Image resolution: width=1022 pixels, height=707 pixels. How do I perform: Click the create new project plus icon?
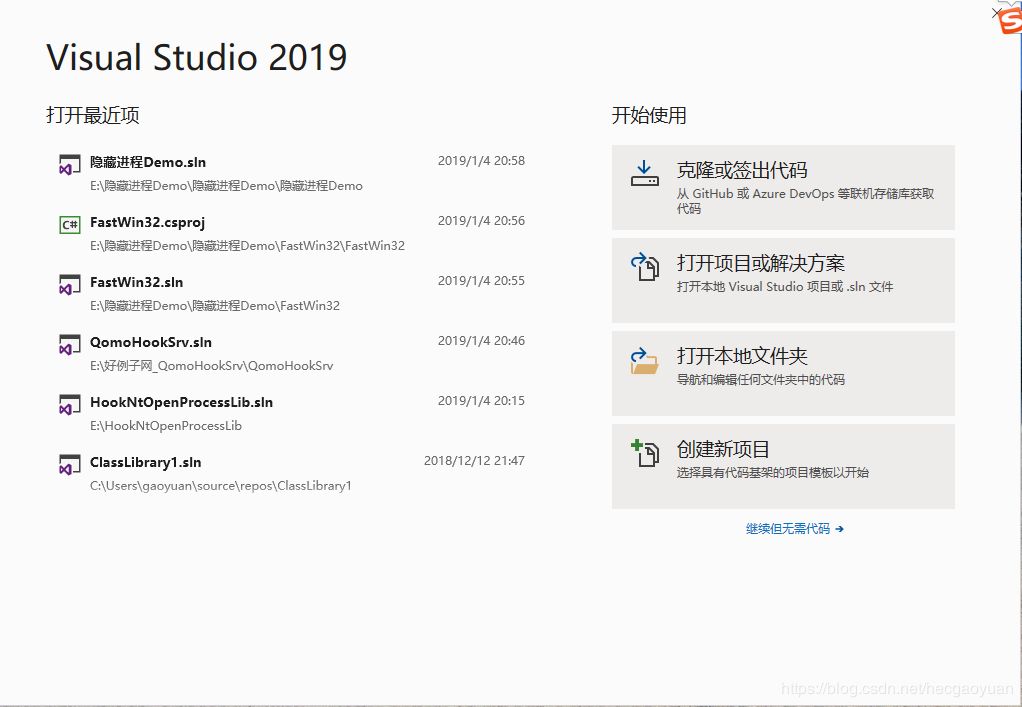point(645,453)
